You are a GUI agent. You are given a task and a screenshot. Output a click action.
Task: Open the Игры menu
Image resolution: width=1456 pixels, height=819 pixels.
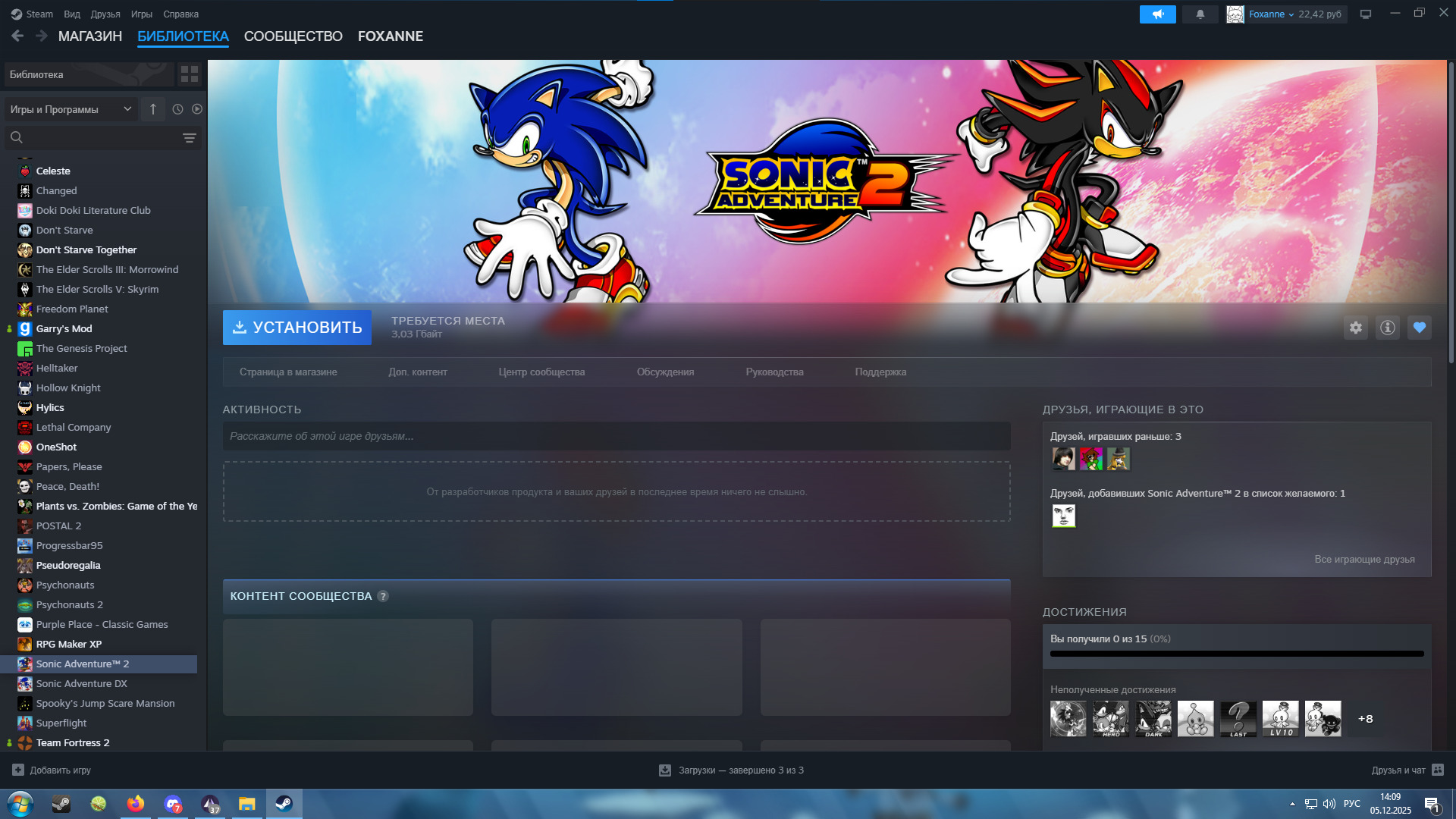tap(141, 14)
